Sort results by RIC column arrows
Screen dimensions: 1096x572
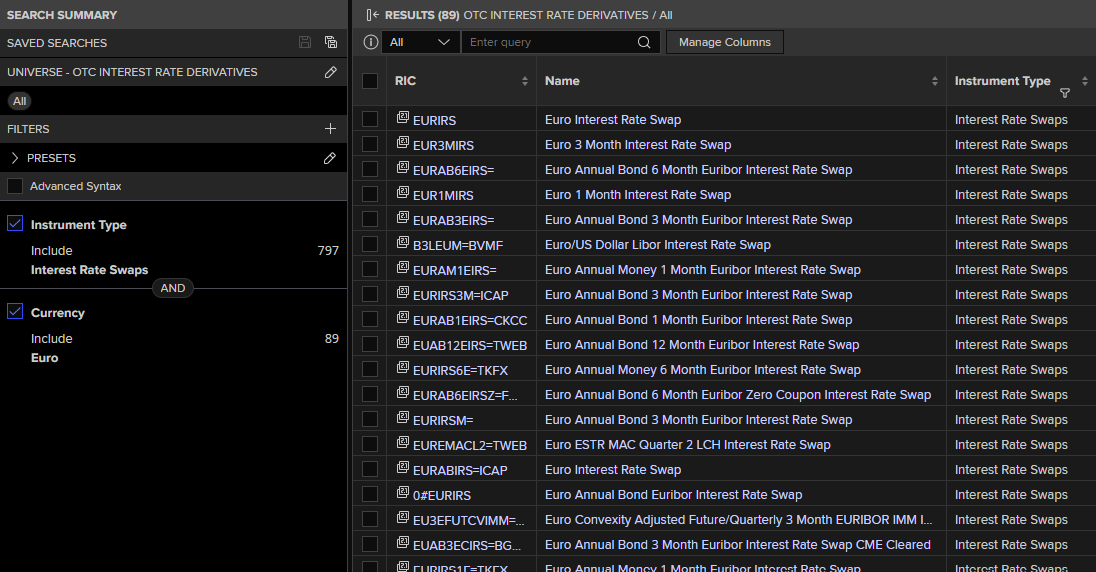coord(524,81)
